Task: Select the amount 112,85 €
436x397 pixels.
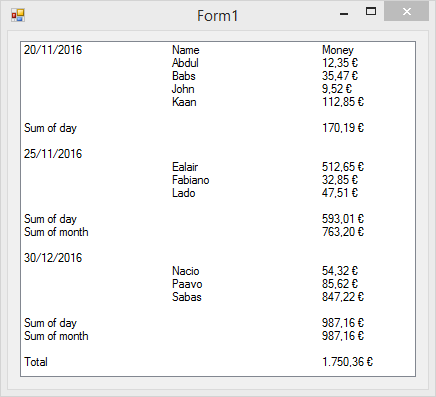Action: (x=343, y=102)
